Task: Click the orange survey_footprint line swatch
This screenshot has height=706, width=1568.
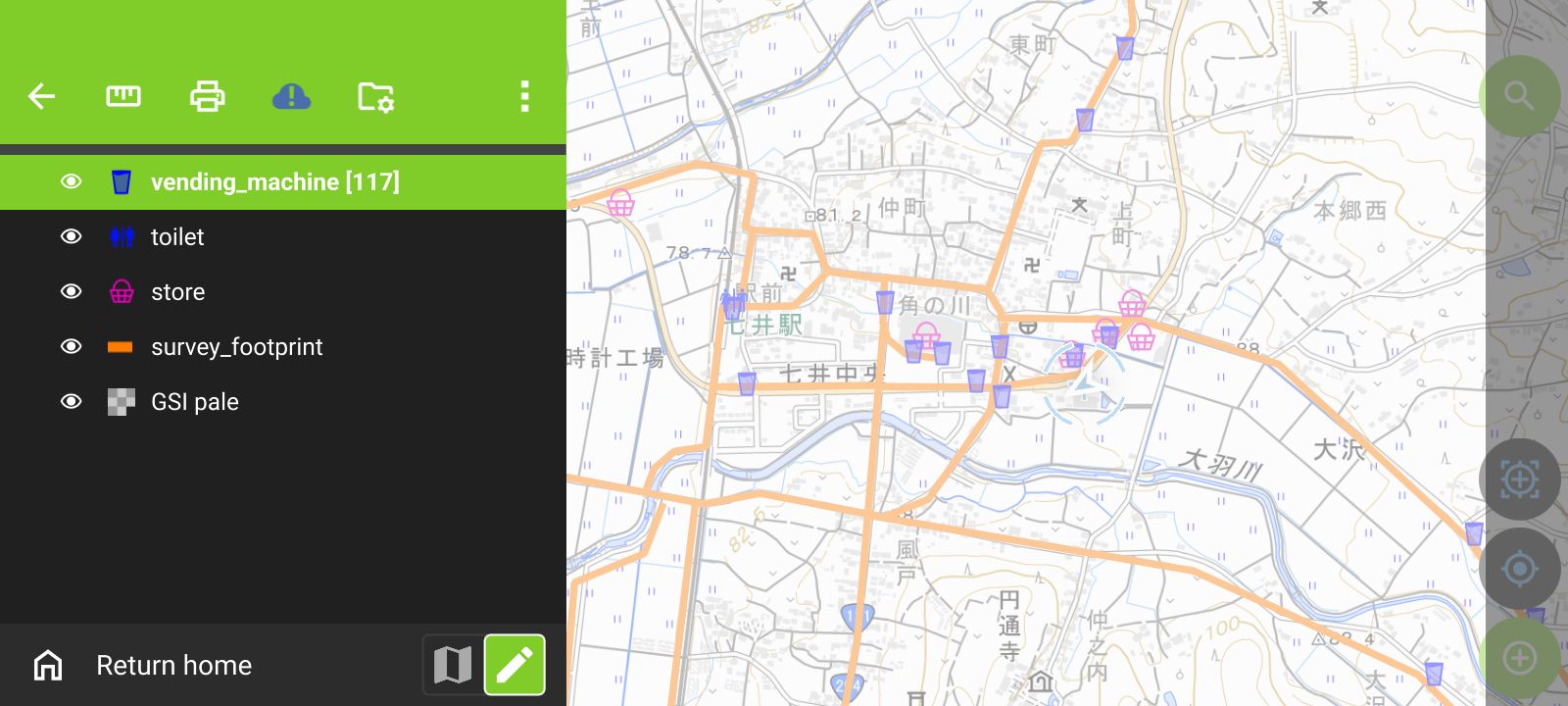Action: click(x=121, y=346)
